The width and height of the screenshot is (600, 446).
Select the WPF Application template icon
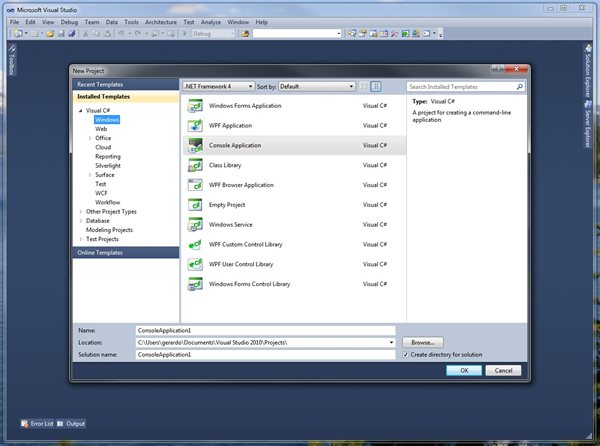tap(195, 125)
